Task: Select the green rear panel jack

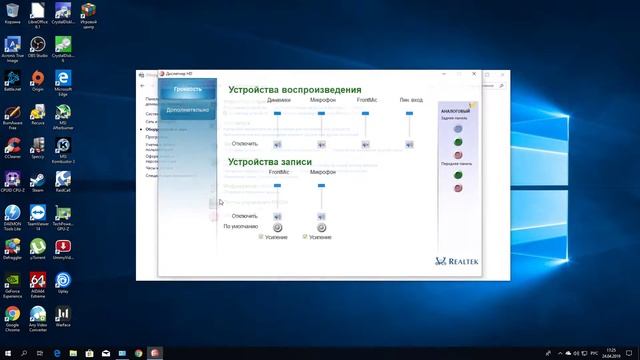Action: pos(458,142)
